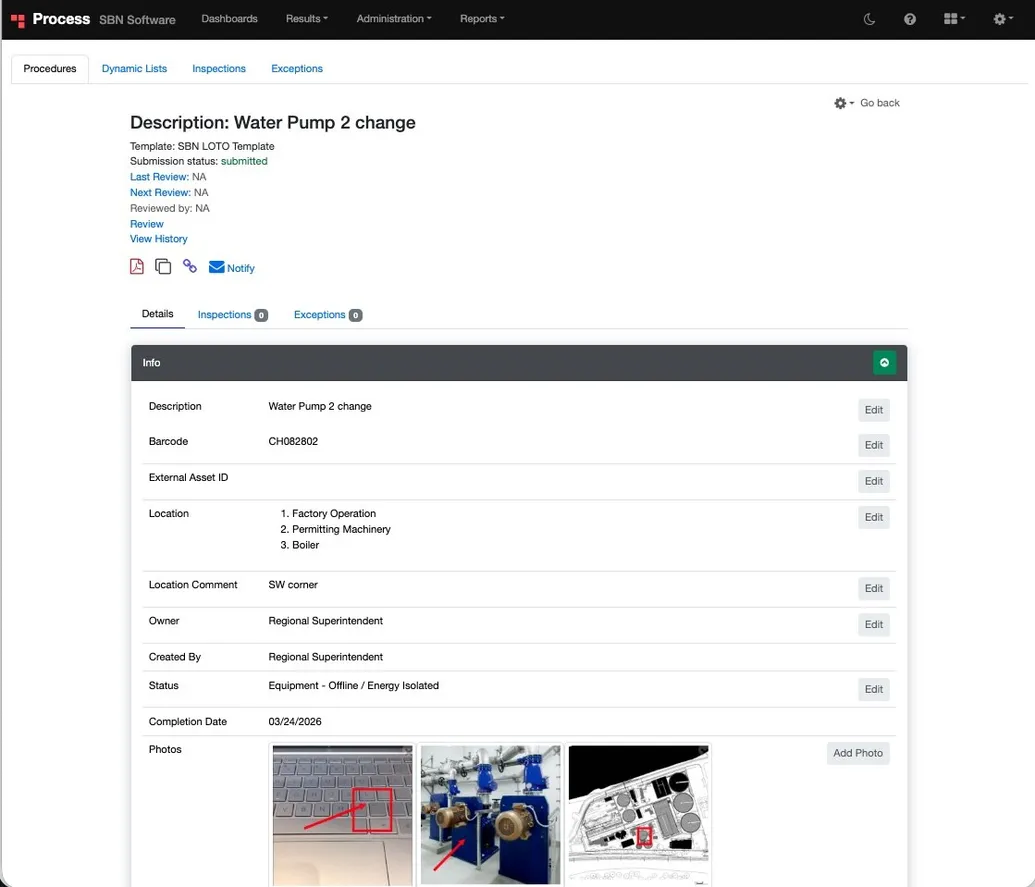Select the Procedures tab
The height and width of the screenshot is (887, 1035).
point(50,69)
